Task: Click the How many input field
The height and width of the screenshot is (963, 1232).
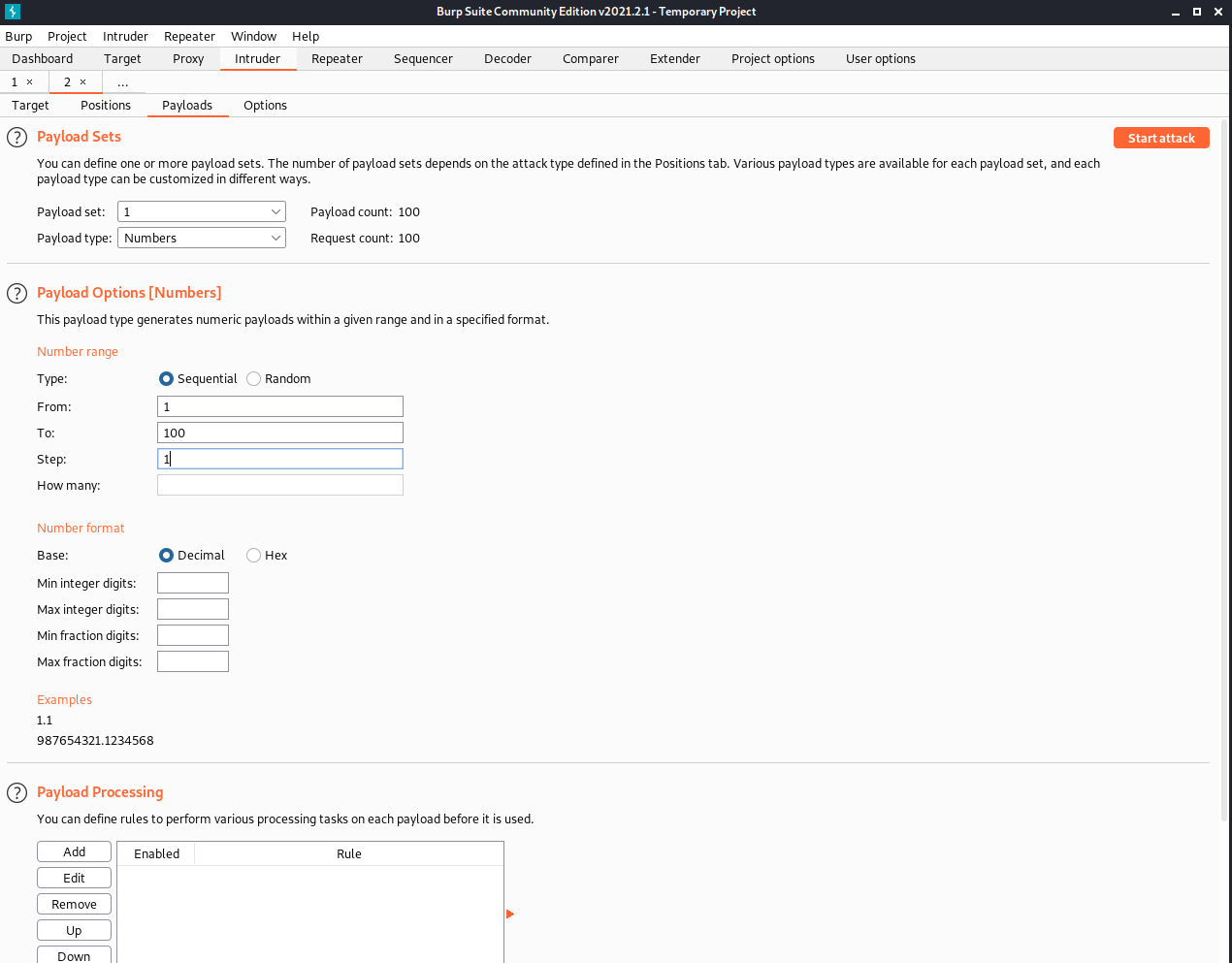Action: [279, 485]
